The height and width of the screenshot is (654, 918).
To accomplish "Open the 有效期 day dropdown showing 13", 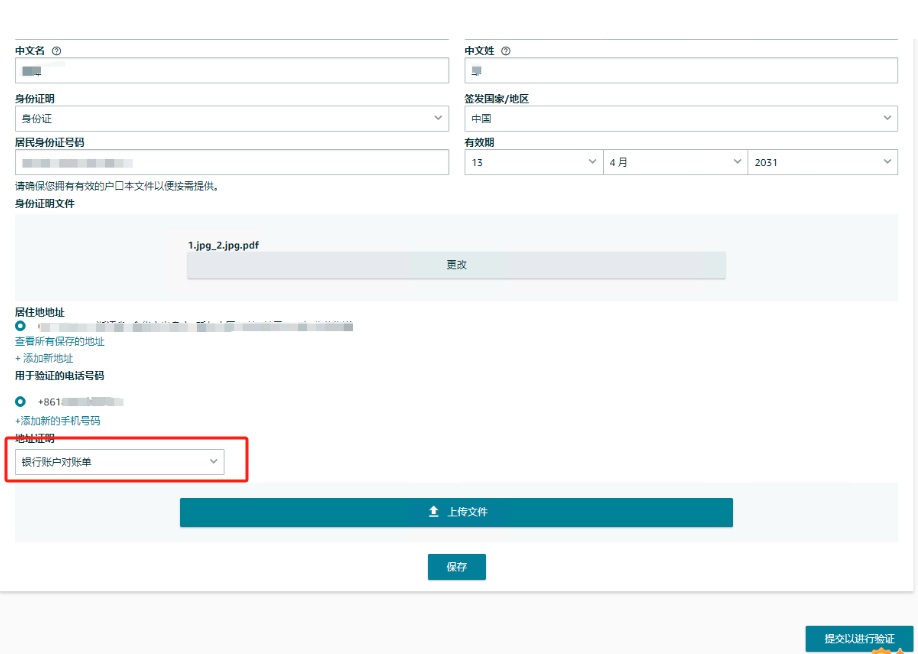I will (533, 162).
